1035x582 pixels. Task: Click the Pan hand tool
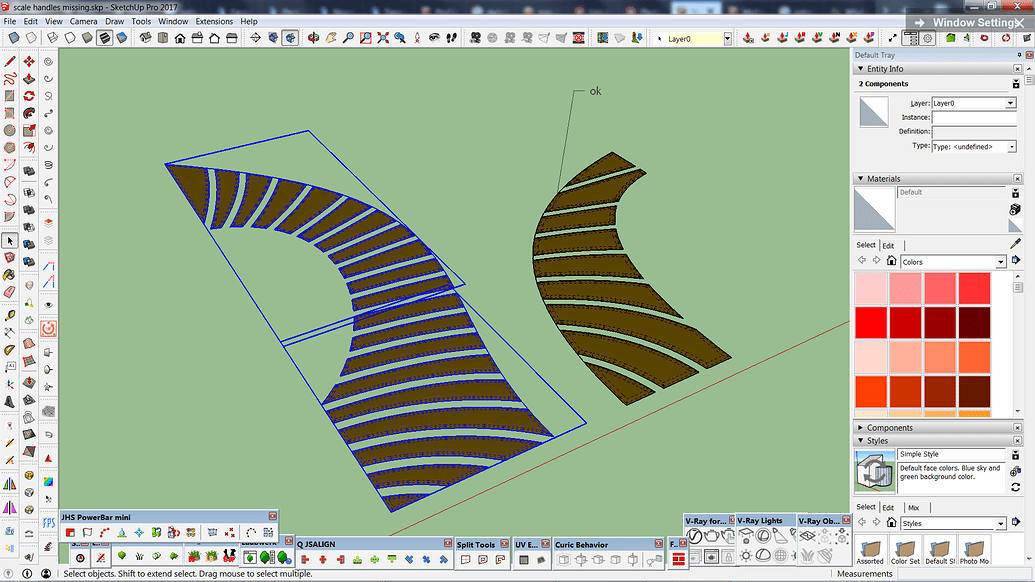[330, 38]
